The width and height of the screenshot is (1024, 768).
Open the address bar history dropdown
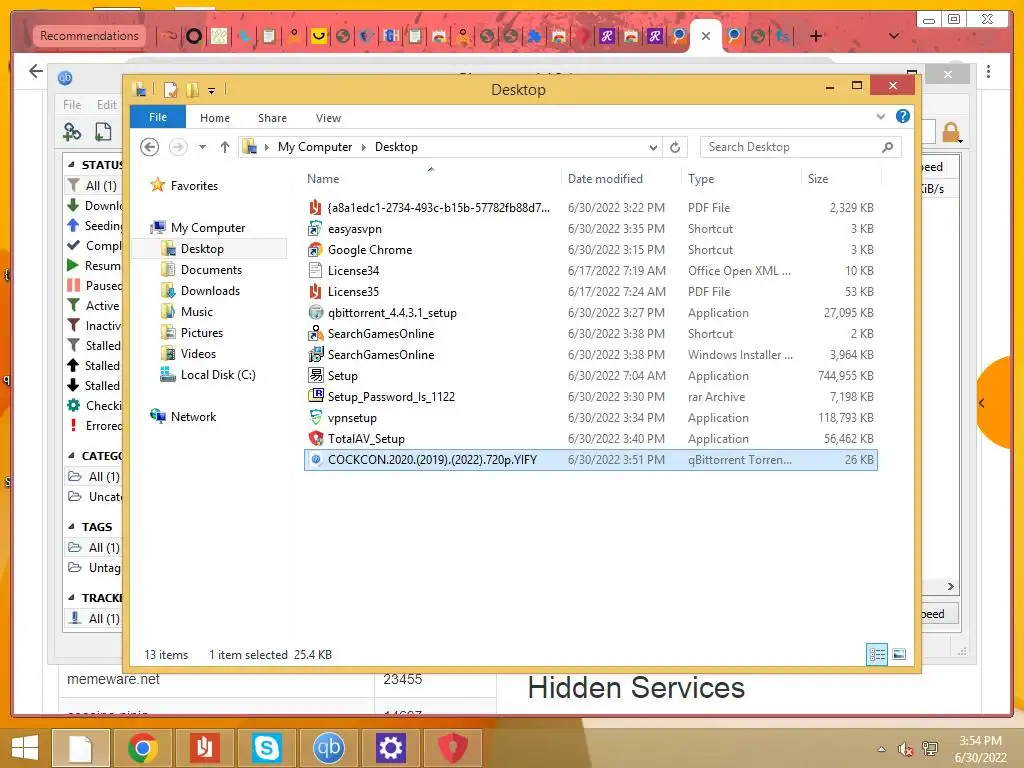point(653,148)
